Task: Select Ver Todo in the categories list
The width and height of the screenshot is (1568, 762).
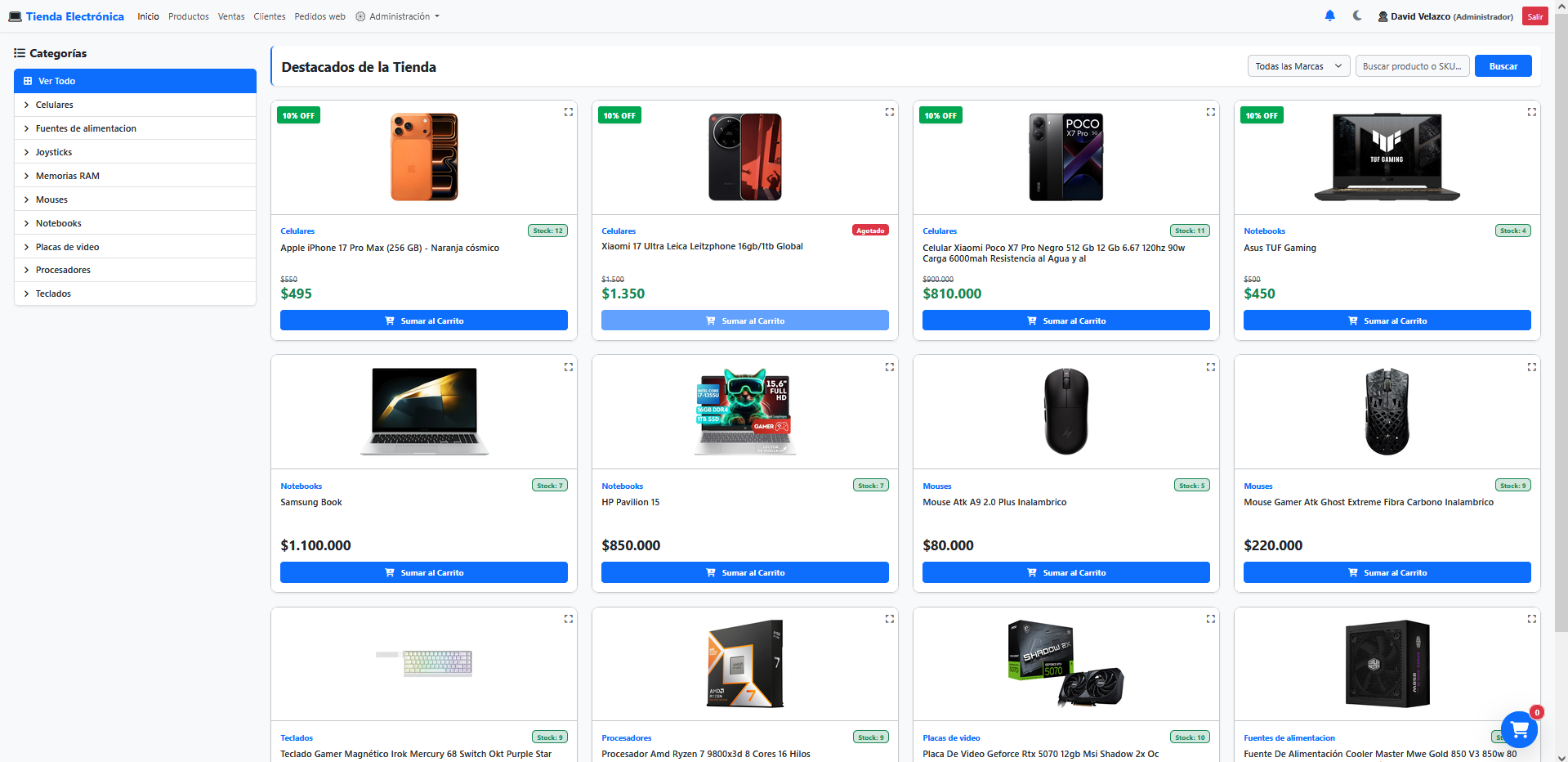Action: click(135, 81)
